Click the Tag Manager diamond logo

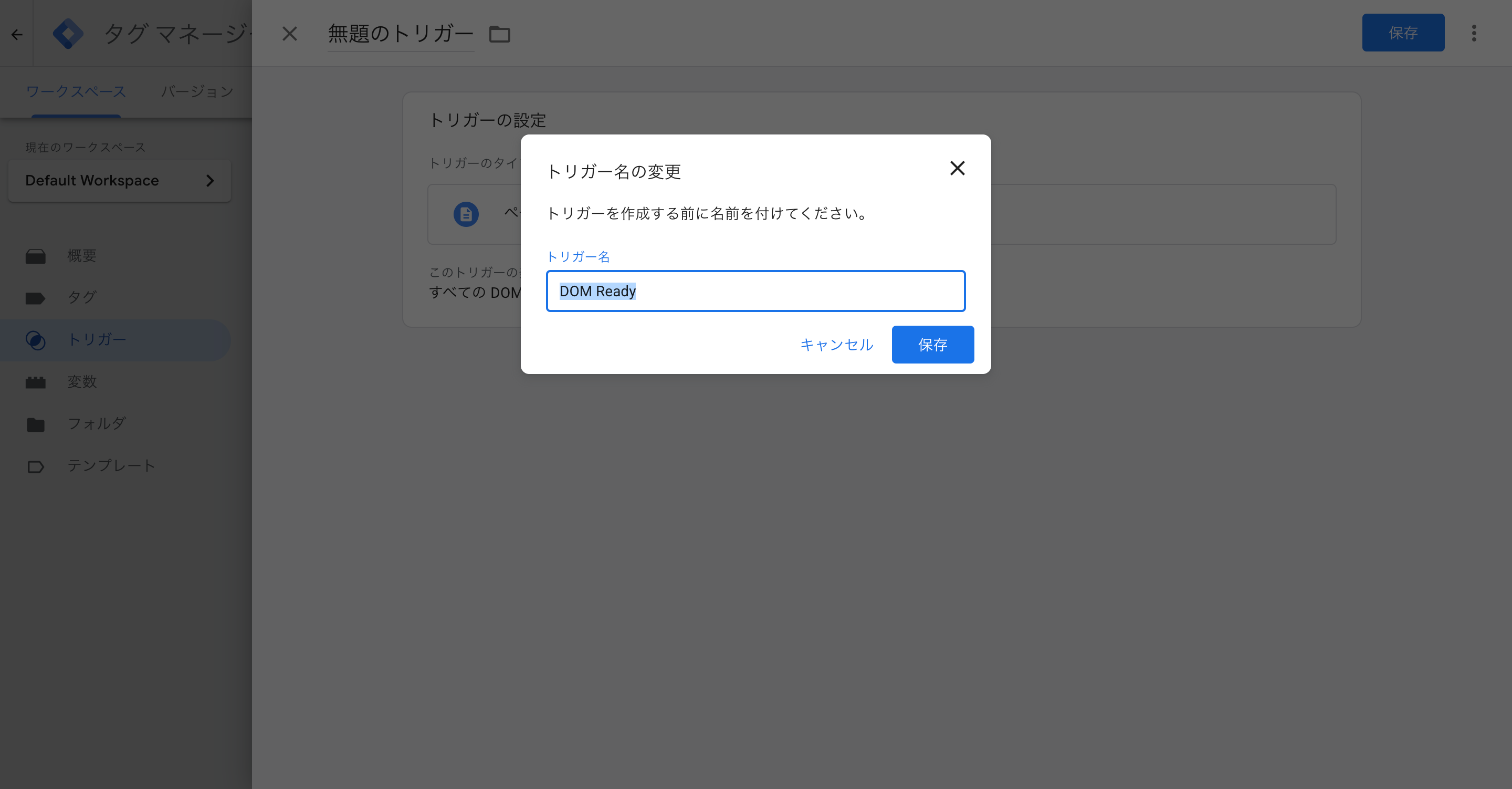pos(68,34)
